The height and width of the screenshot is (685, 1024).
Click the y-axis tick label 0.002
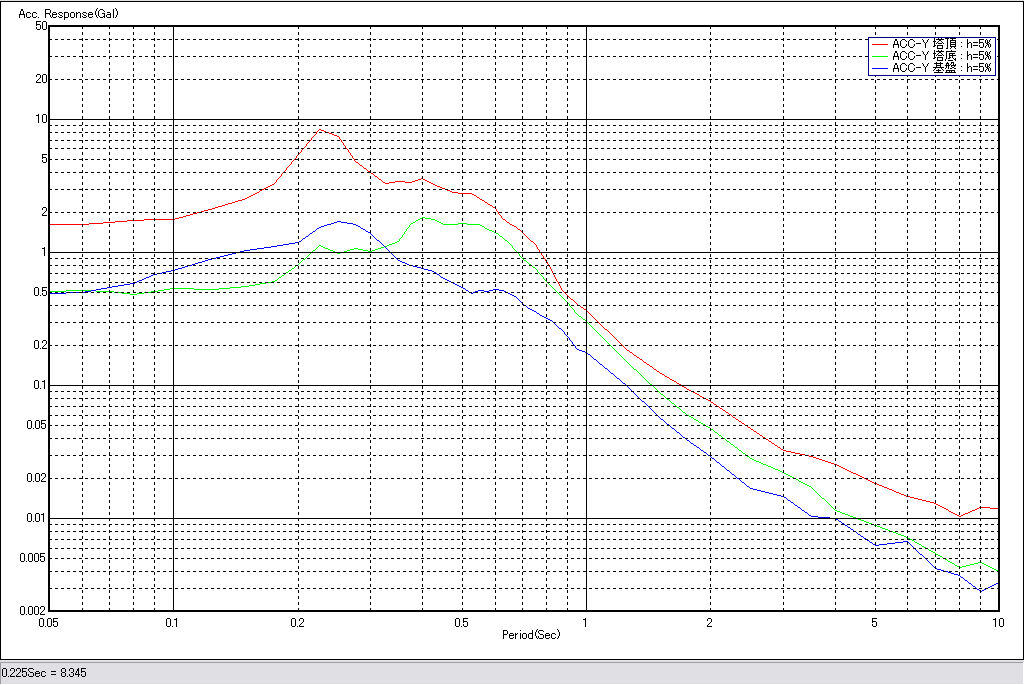tap(35, 611)
